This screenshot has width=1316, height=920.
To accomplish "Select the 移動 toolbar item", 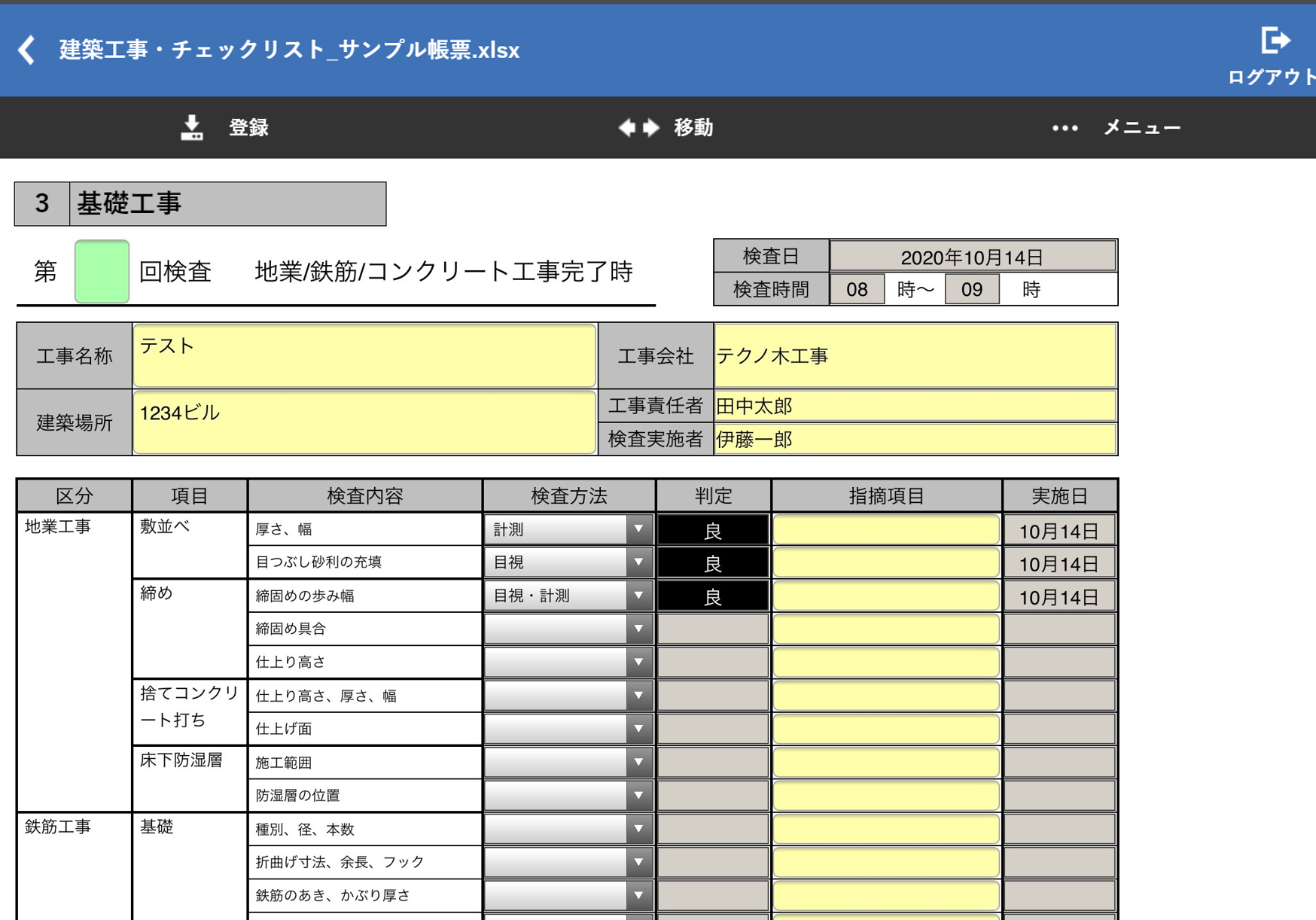I will point(693,128).
